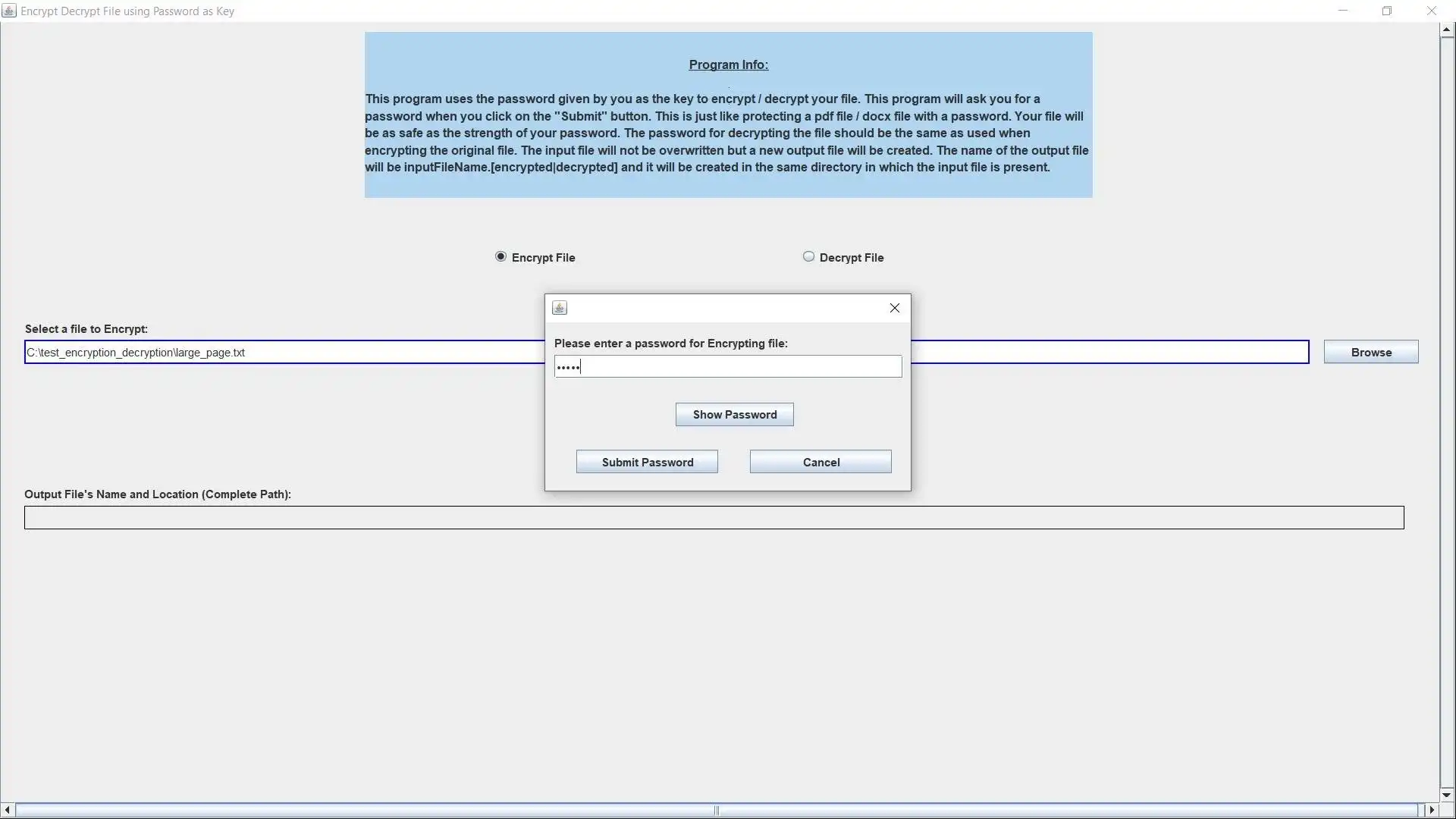This screenshot has width=1456, height=819.
Task: Select the Decrypt File radio button
Action: click(808, 257)
